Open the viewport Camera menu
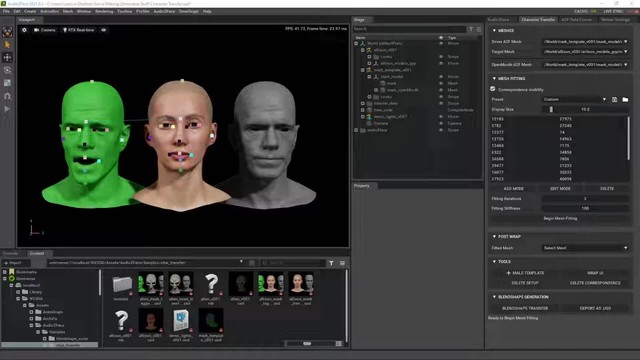Screen dimensions: 640x360 pos(45,30)
